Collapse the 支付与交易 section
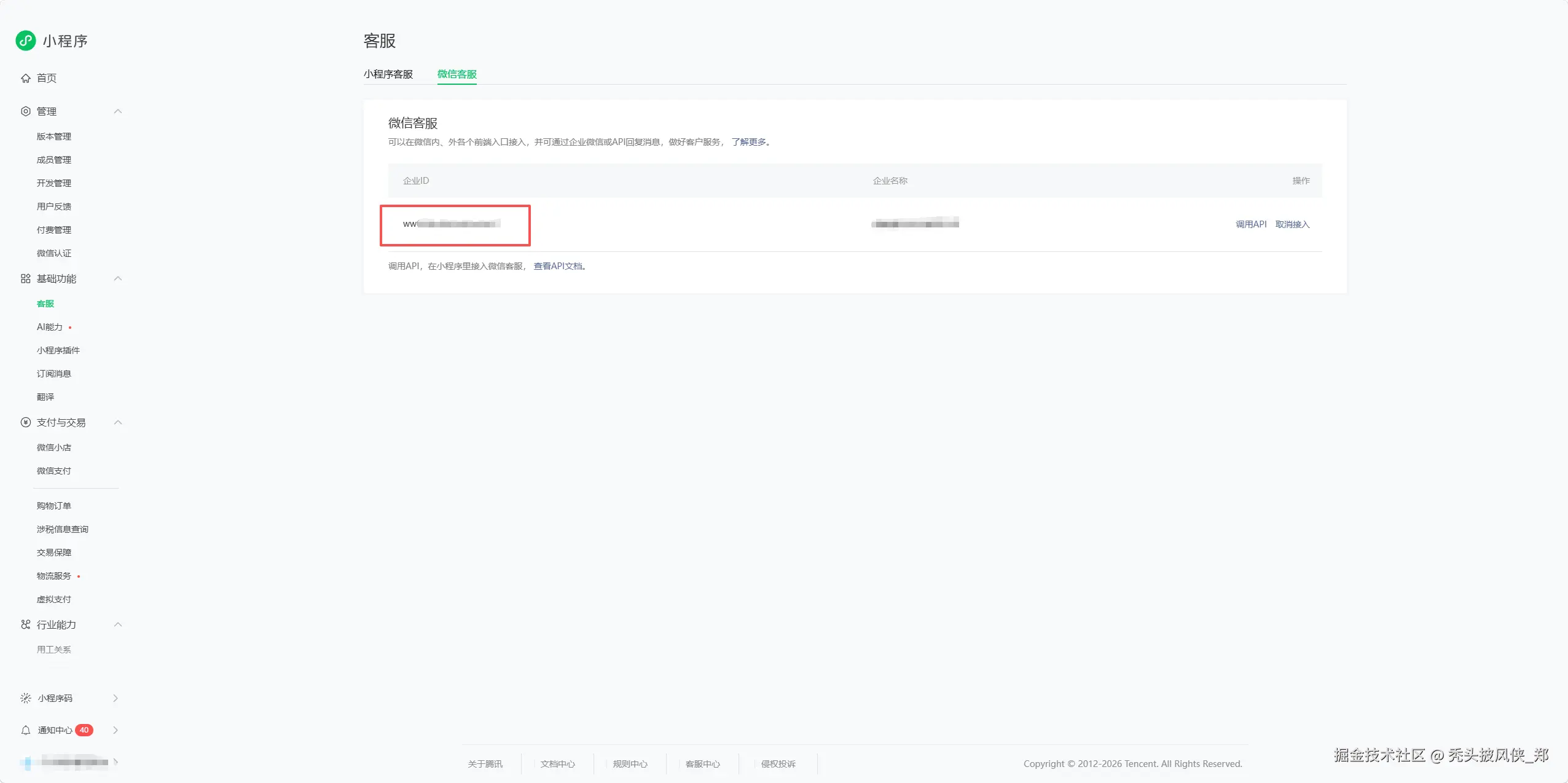 [118, 422]
